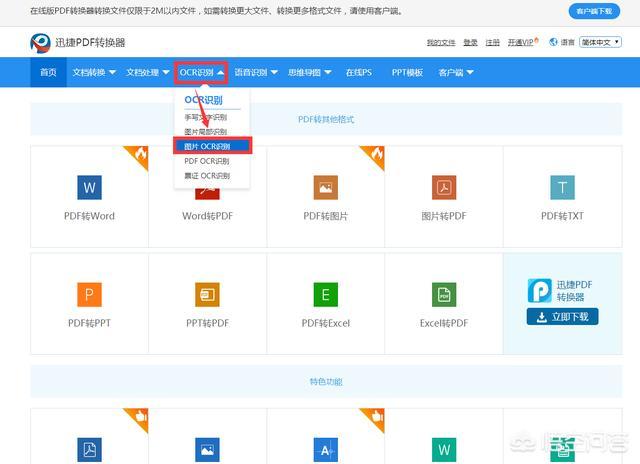Select 图片 OCR识别 in OCR menu

[x=212, y=146]
